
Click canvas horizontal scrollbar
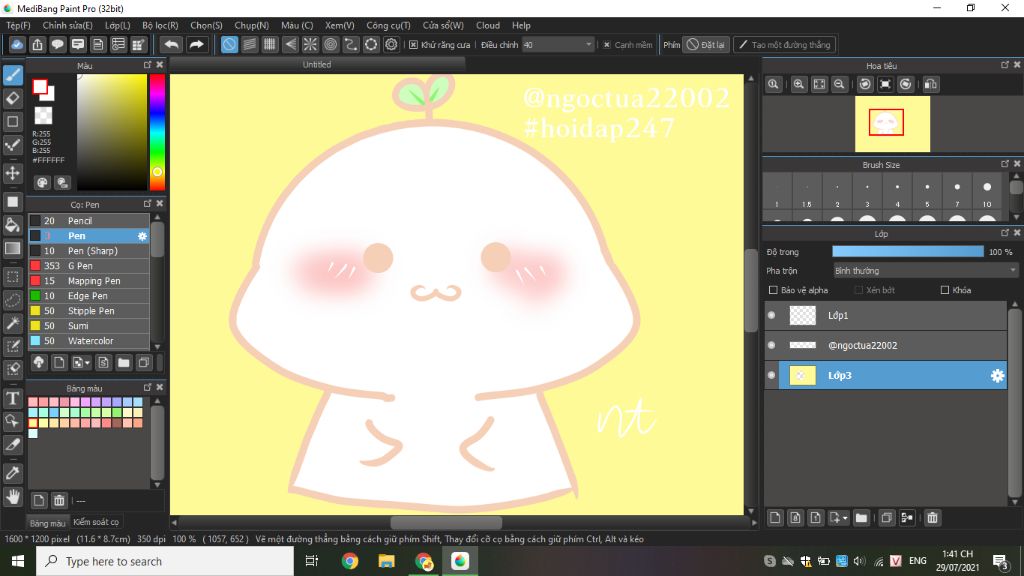click(x=446, y=522)
